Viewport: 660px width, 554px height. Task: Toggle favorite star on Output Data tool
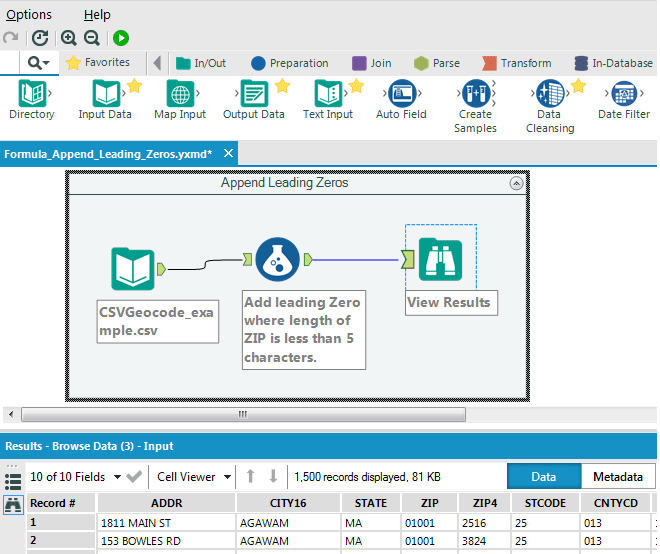(281, 87)
